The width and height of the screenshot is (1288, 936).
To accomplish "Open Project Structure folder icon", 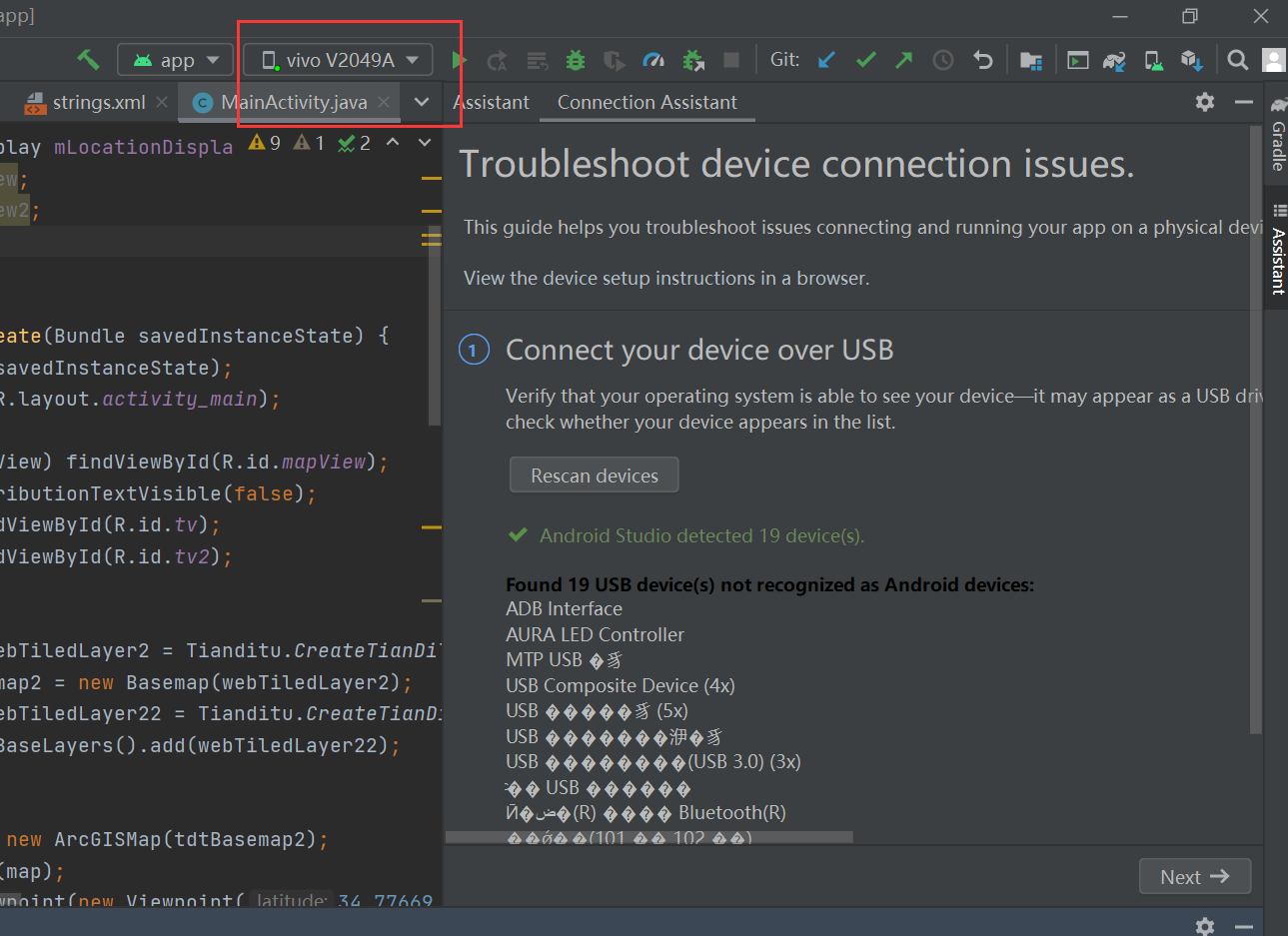I will (x=1031, y=61).
